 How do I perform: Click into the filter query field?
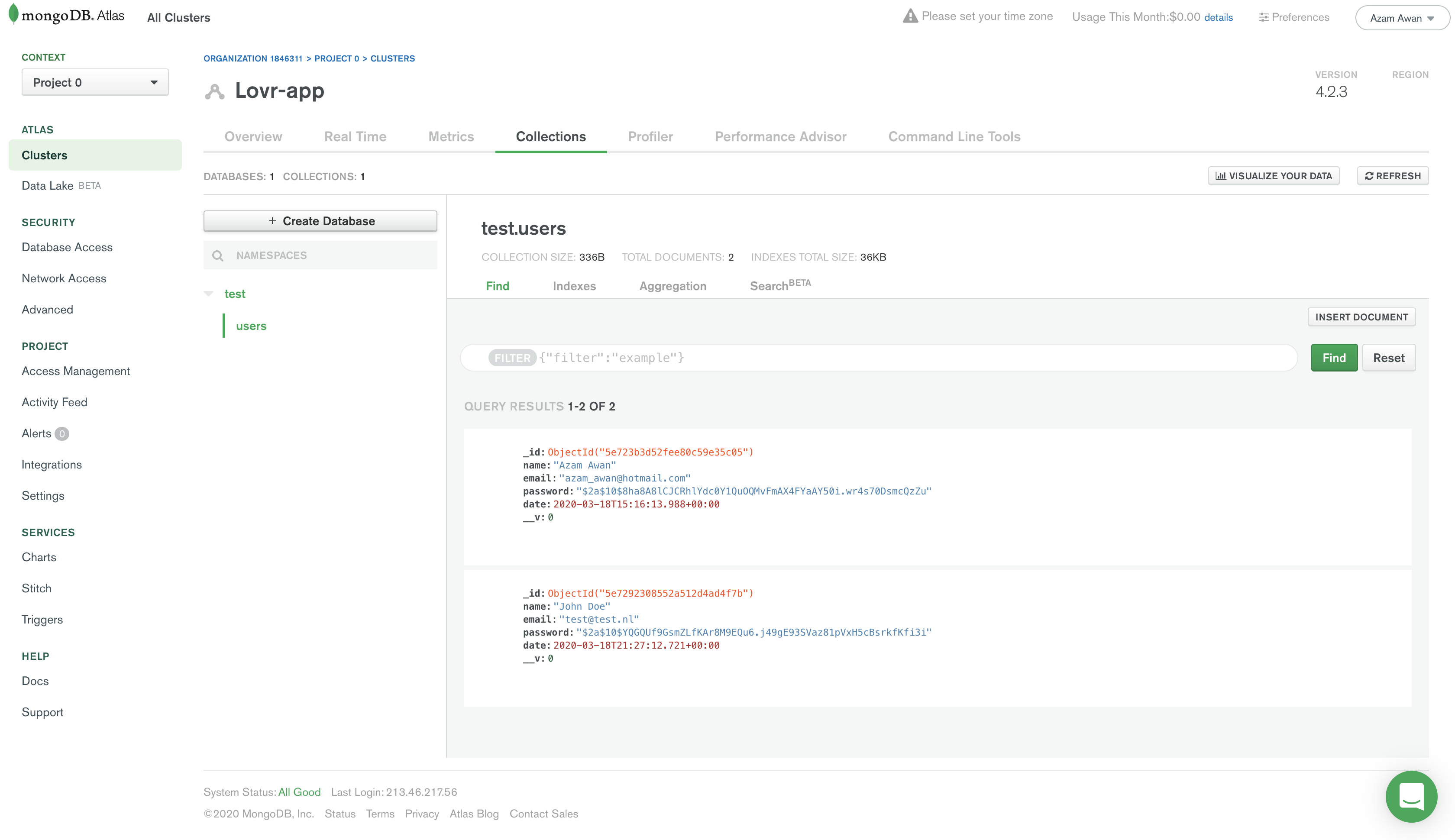tap(879, 358)
